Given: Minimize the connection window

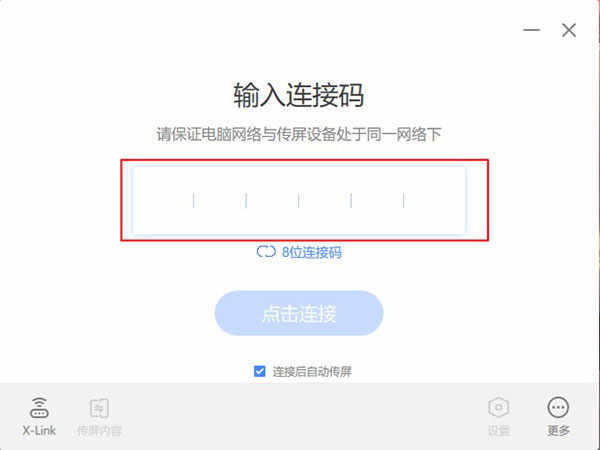Looking at the screenshot, I should click(x=532, y=30).
